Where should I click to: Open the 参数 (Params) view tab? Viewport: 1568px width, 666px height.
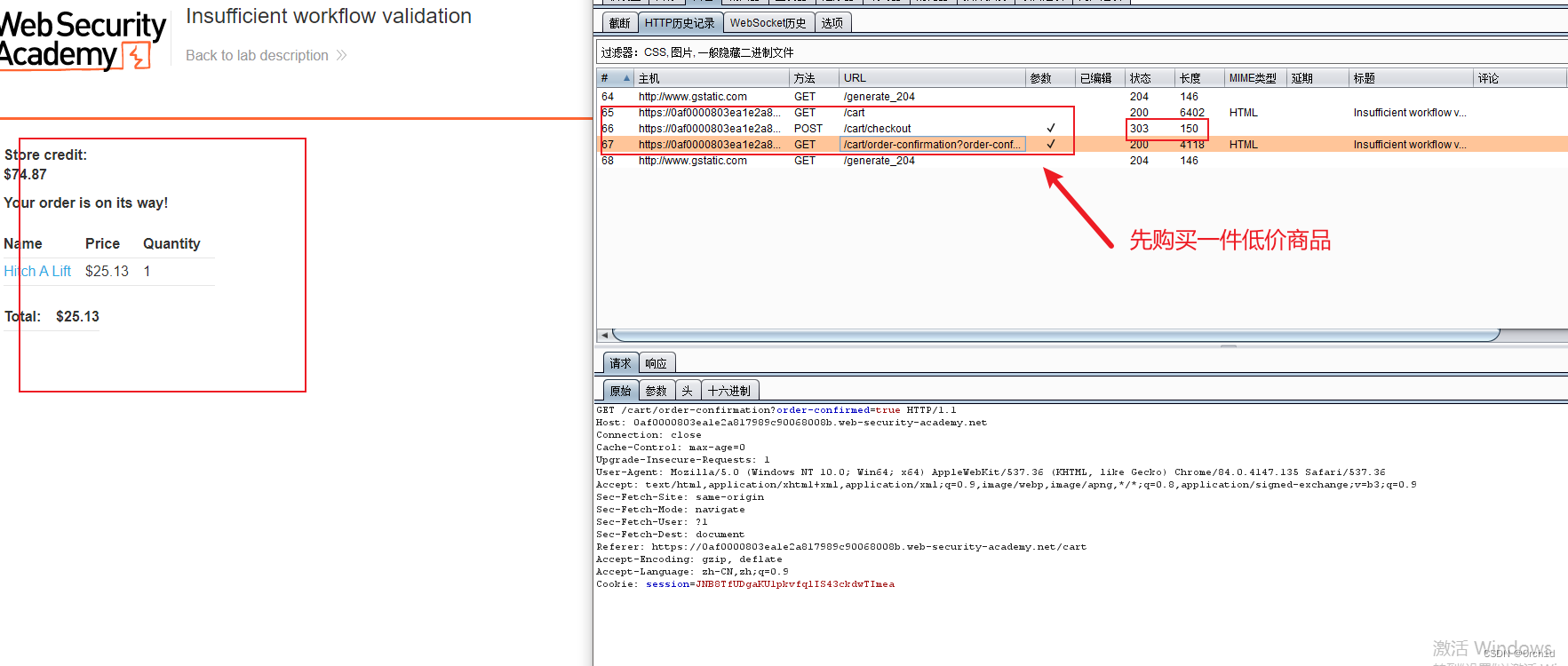(657, 391)
